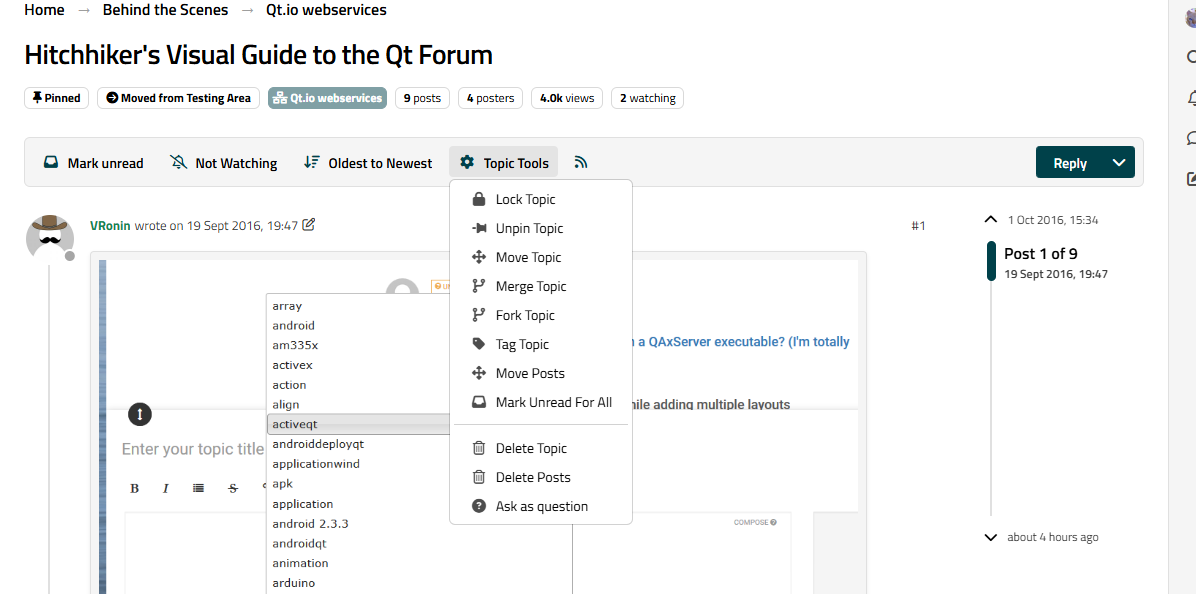The height and width of the screenshot is (594, 1196).
Task: Open Qt.io webservices breadcrumb link
Action: pyautogui.click(x=326, y=10)
